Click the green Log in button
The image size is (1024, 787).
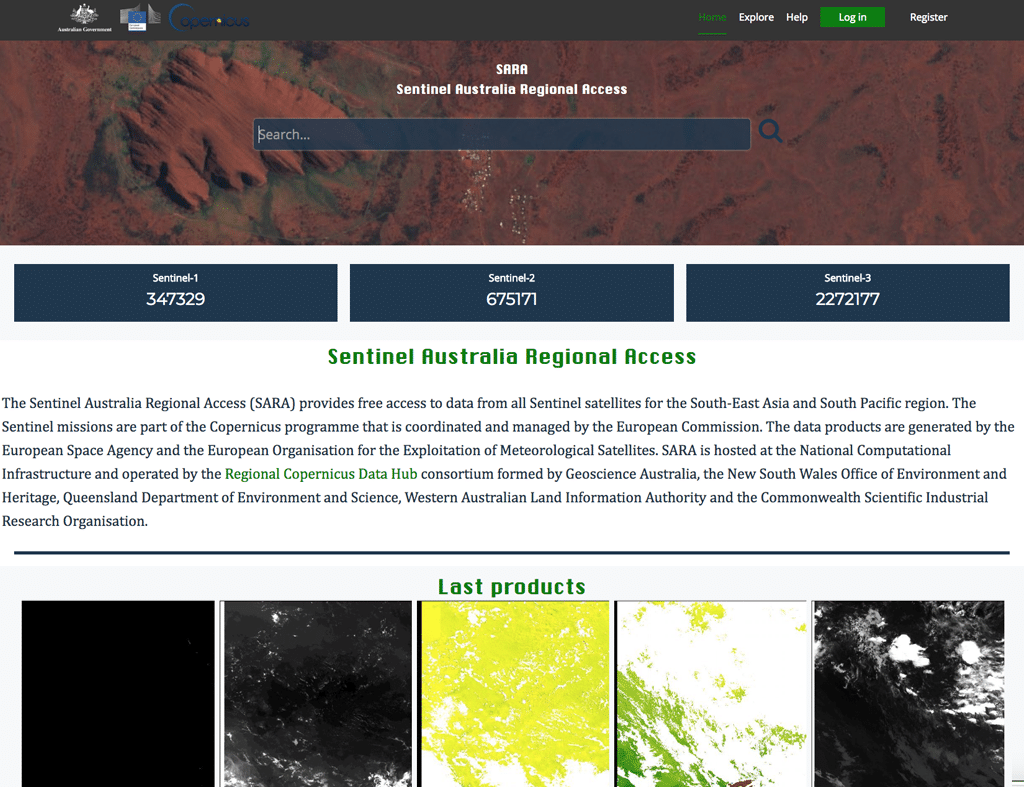tap(852, 17)
